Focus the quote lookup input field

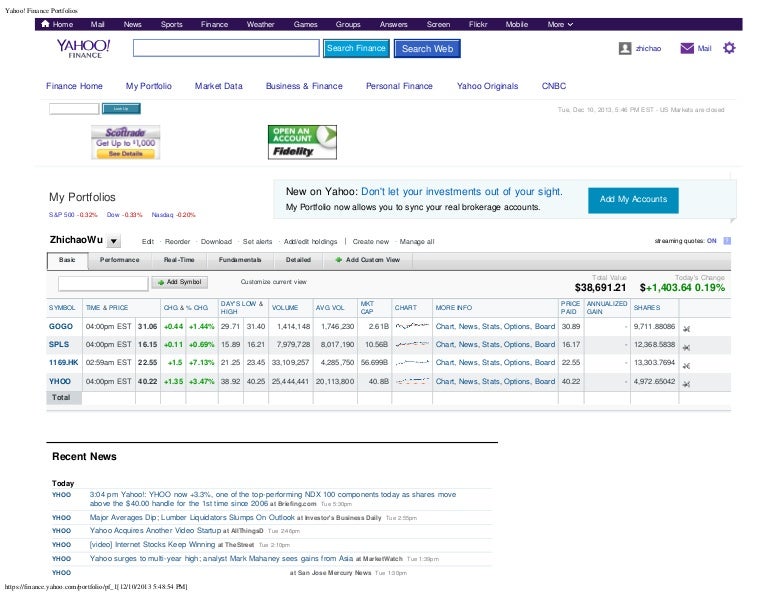(74, 109)
